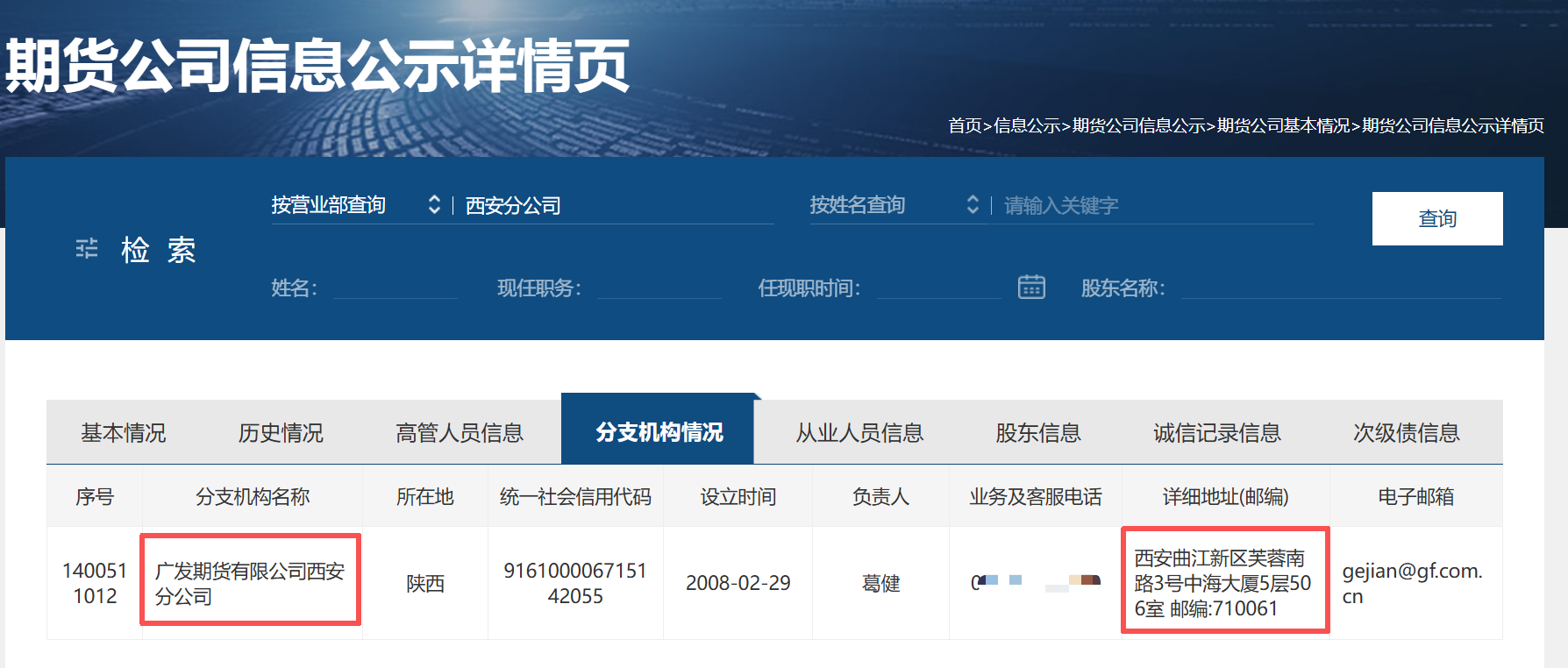Click the 姓名 input field
The image size is (1568, 668).
tap(396, 288)
